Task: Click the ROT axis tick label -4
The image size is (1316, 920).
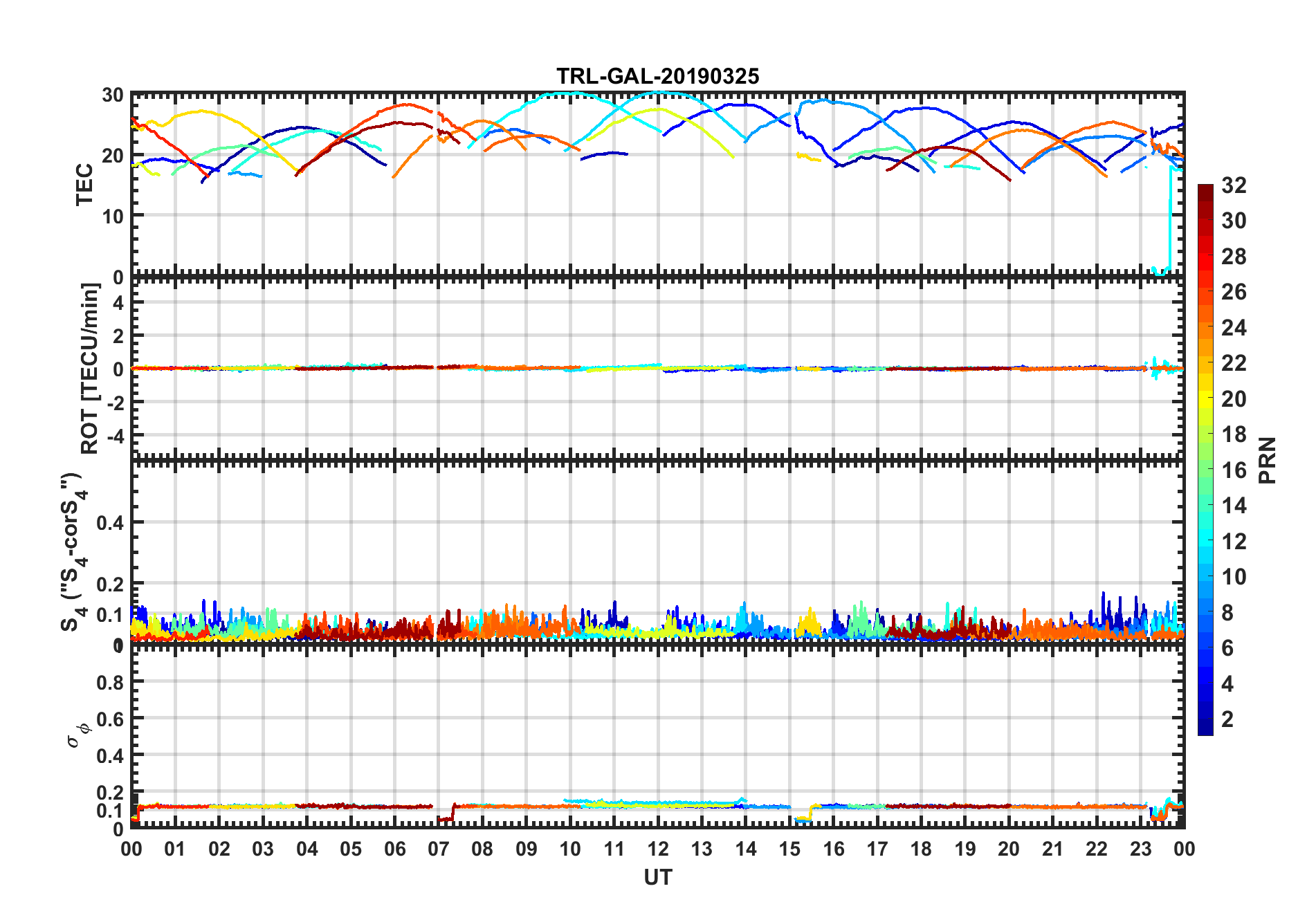Action: [114, 436]
